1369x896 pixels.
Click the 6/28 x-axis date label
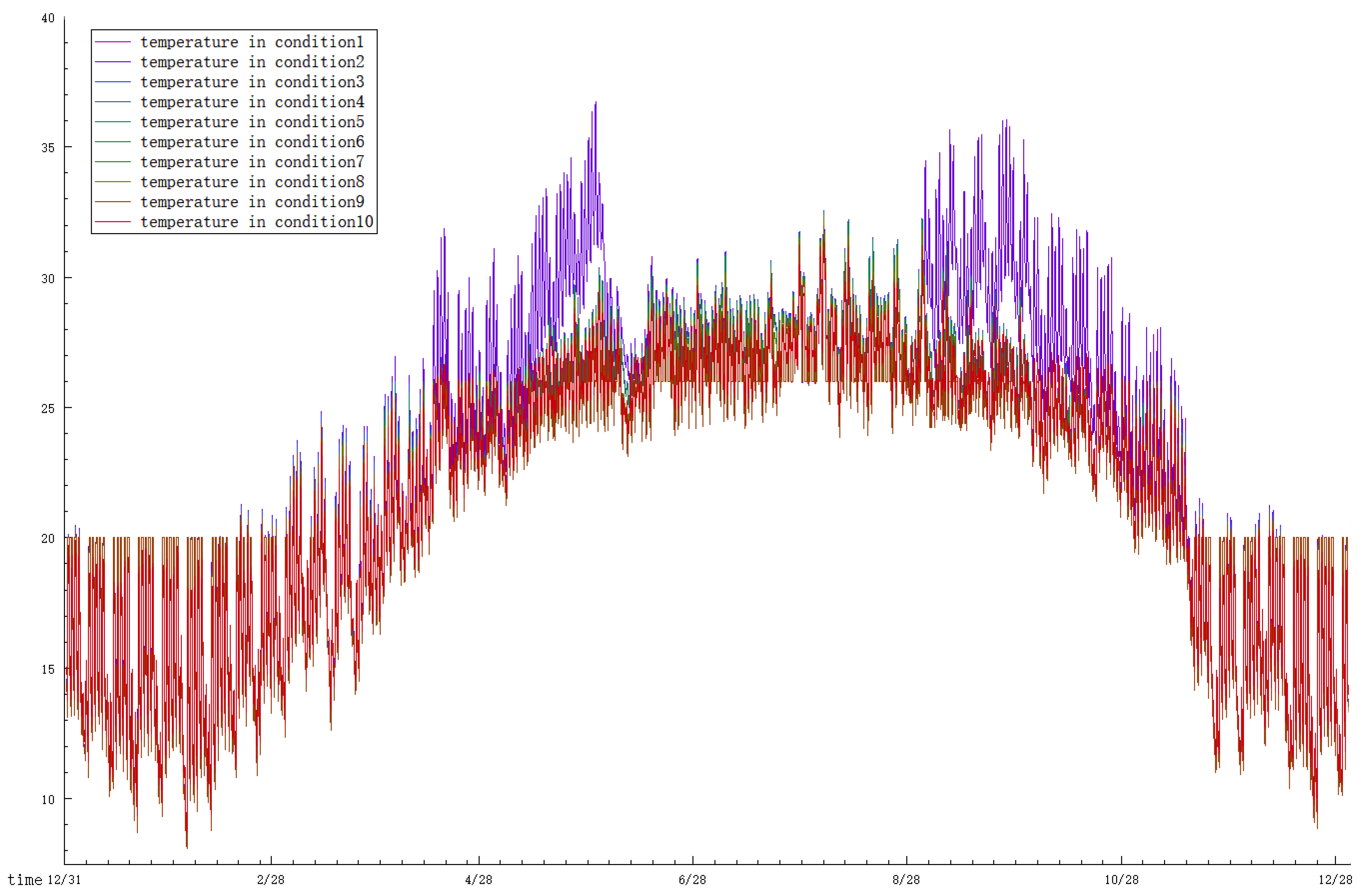click(692, 880)
